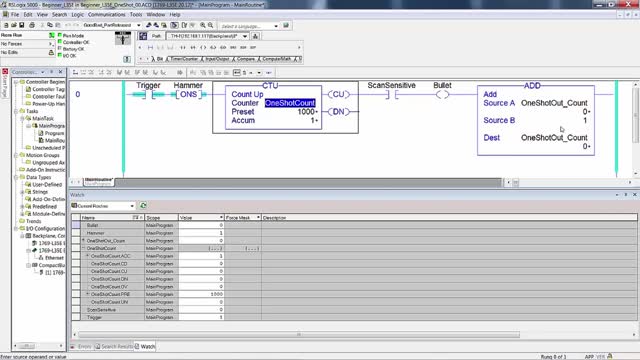Click the Open project toolbar icon
This screenshot has height=360, width=640.
click(13, 25)
